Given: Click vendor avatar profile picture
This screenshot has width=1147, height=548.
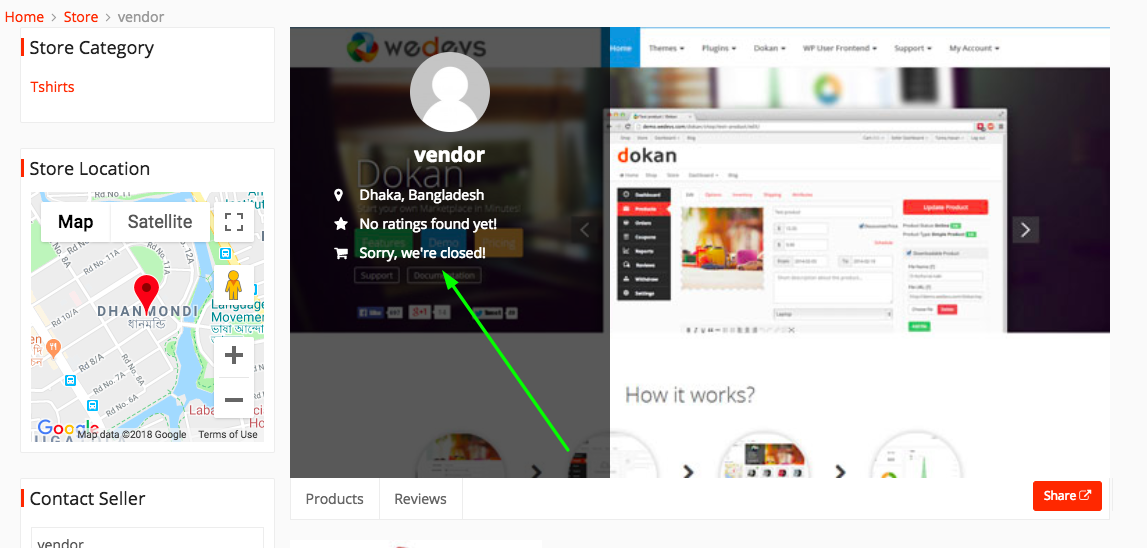Looking at the screenshot, I should pyautogui.click(x=449, y=92).
